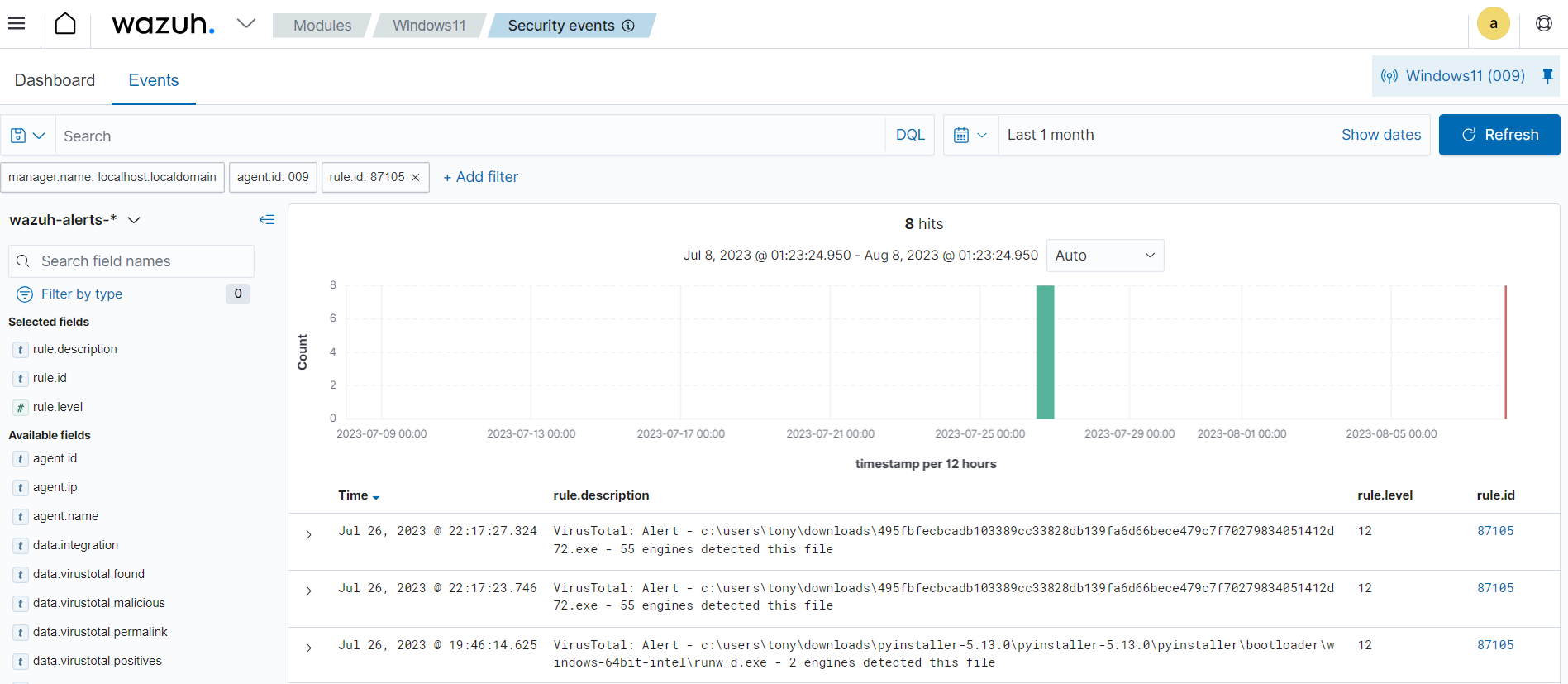Open rule 87105 link in 22:17:23.746 row
Image resolution: width=1568 pixels, height=684 pixels.
pos(1495,588)
